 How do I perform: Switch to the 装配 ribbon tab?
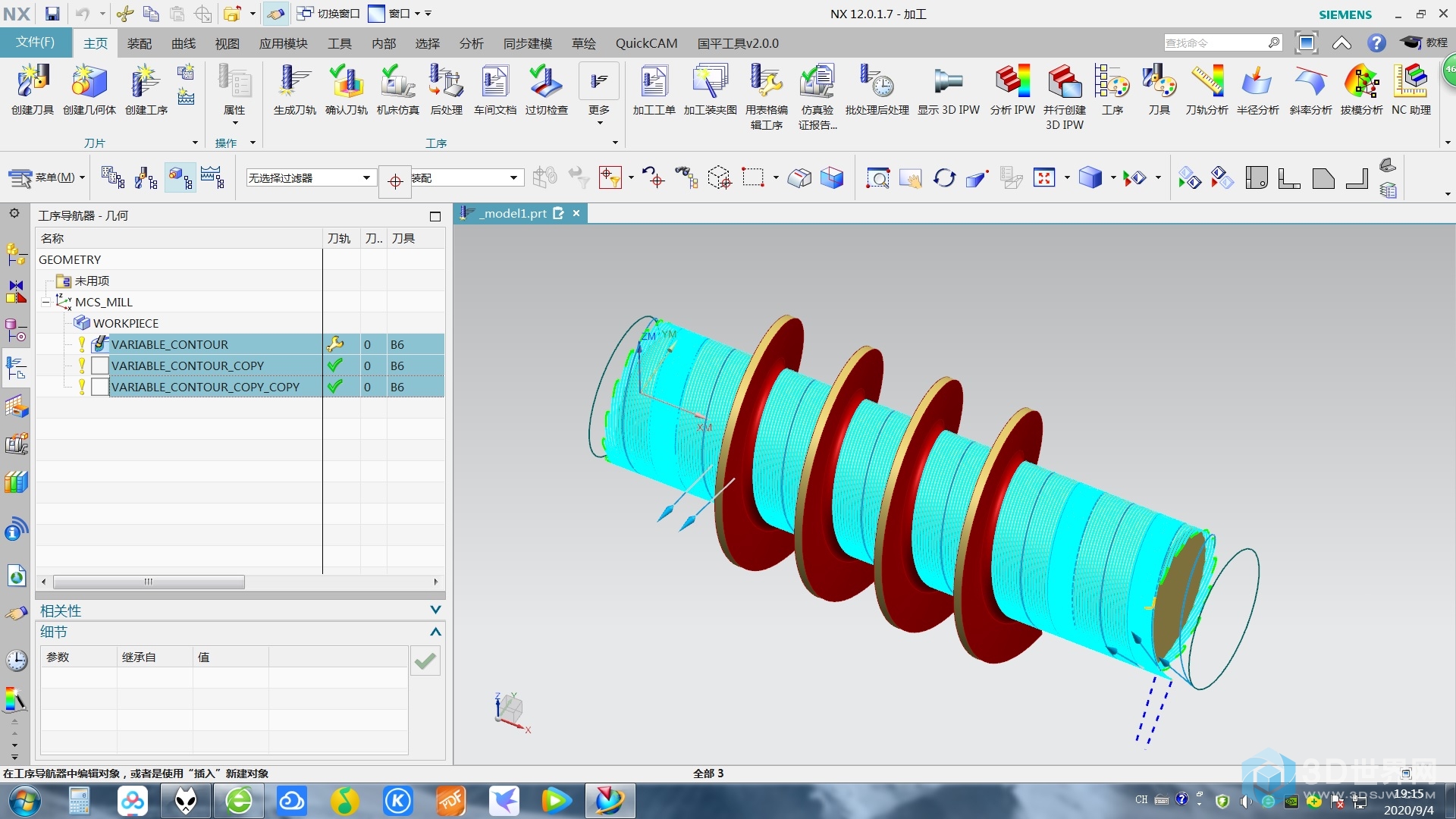click(140, 44)
